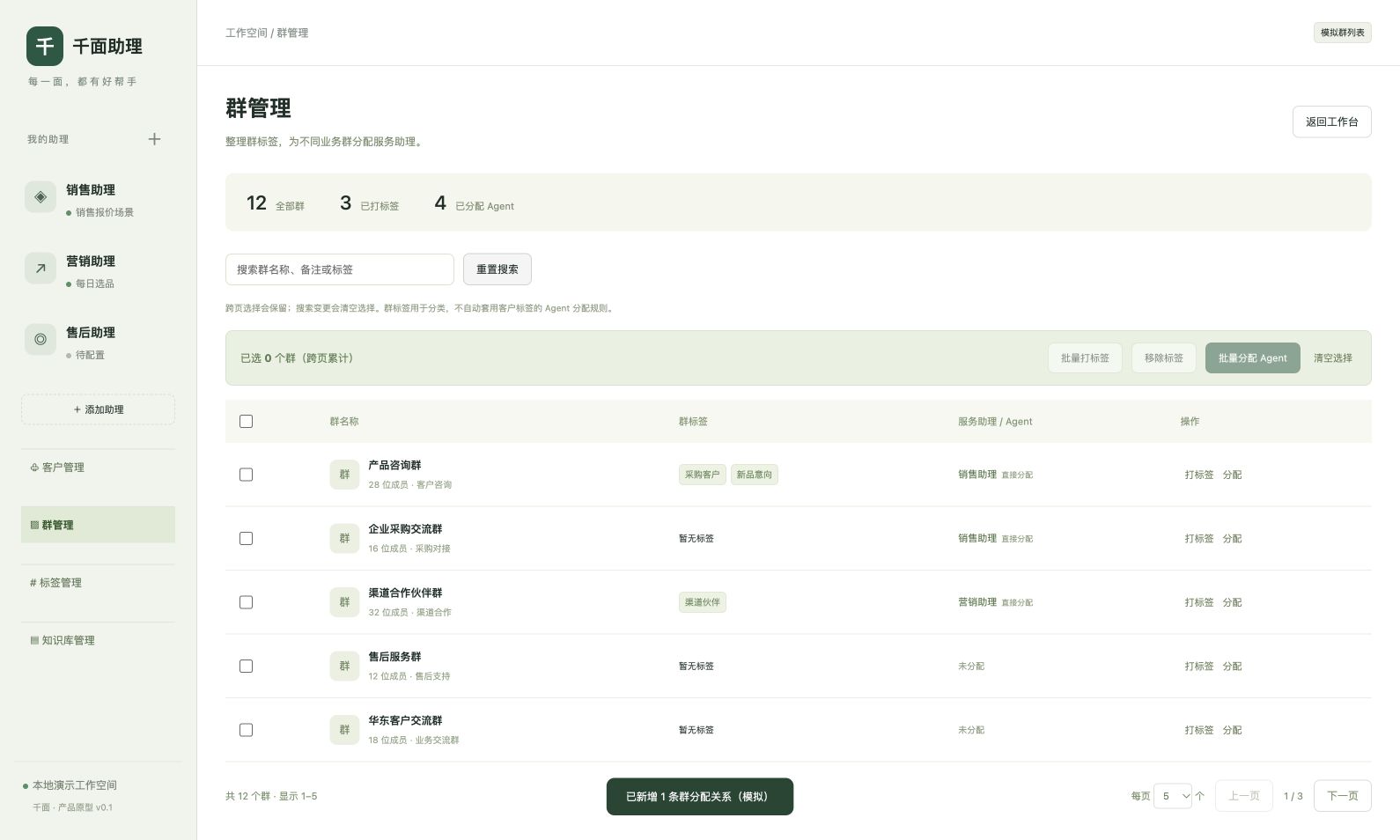Click the 群 avatar of 产品咨询群
Screen dimensions: 1400x840
point(344,475)
